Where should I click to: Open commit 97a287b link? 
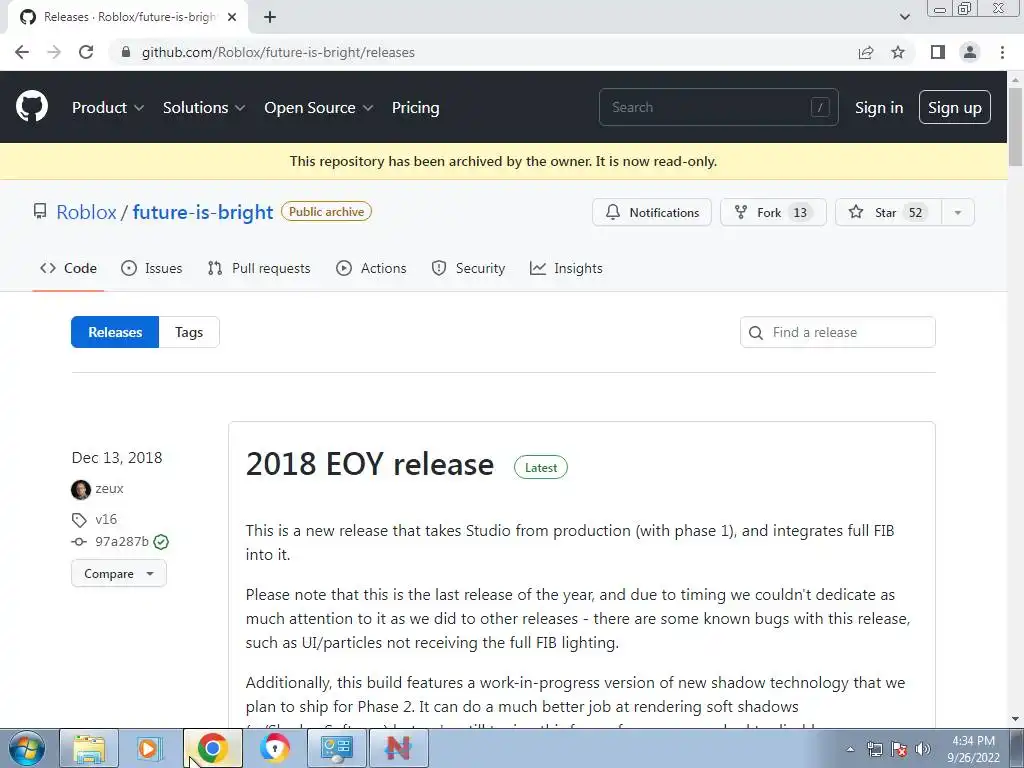pos(121,541)
